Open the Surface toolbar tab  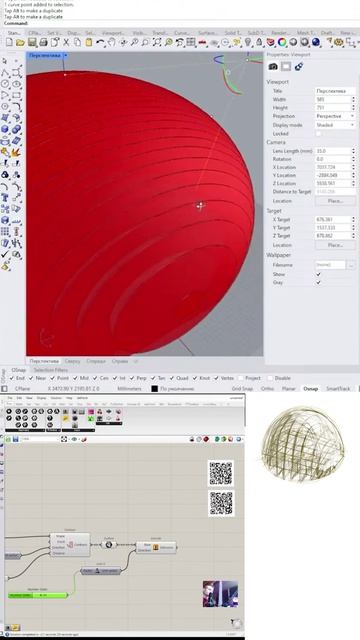(x=208, y=33)
